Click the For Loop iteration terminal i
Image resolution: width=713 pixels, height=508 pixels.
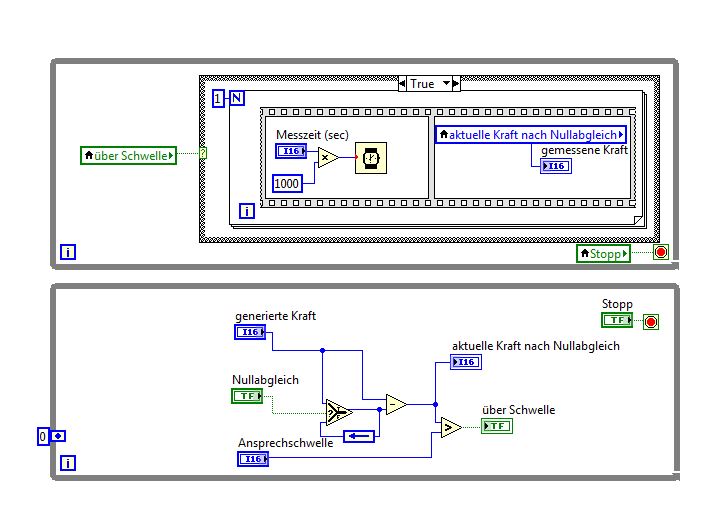point(246,211)
